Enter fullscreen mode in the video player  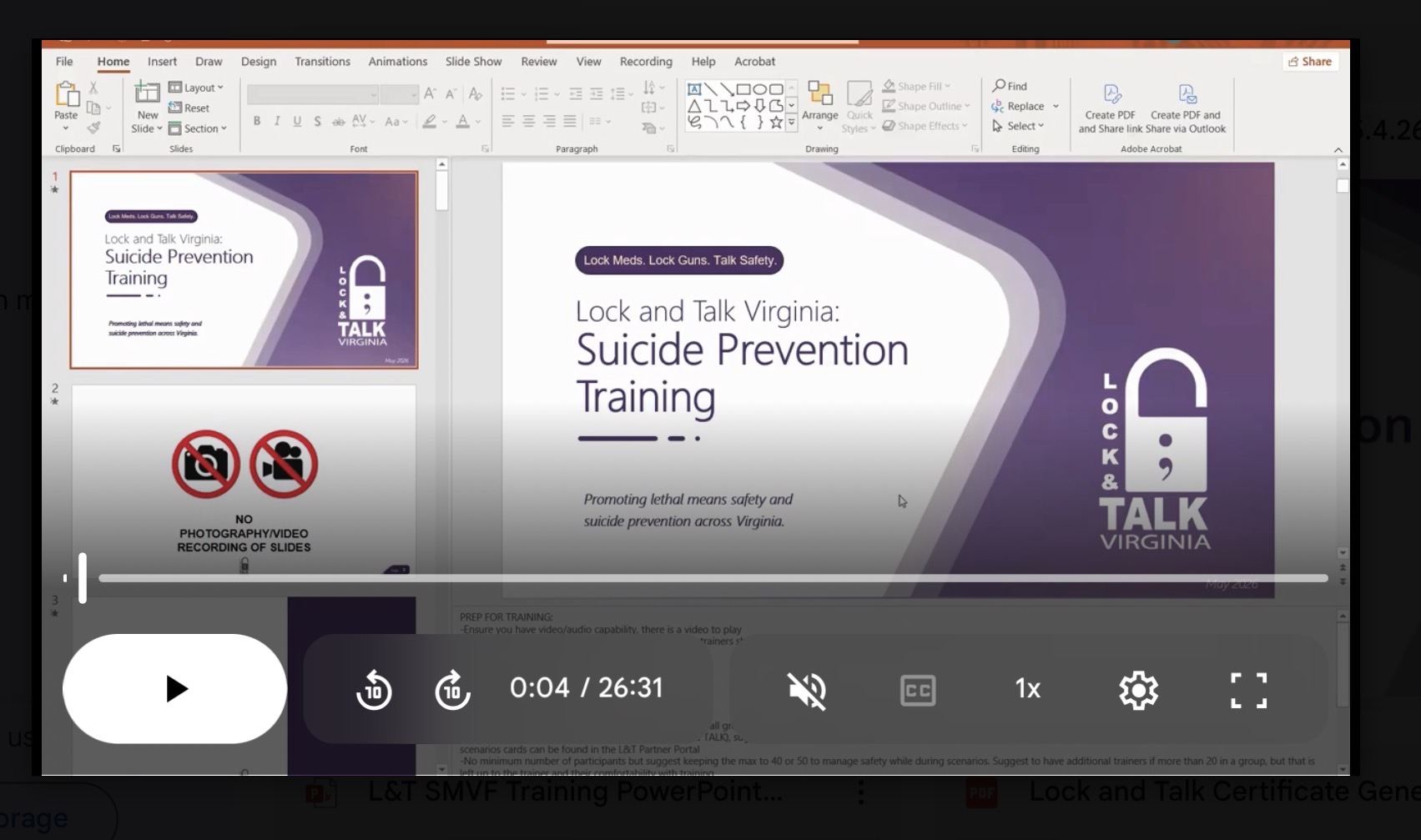click(x=1249, y=690)
